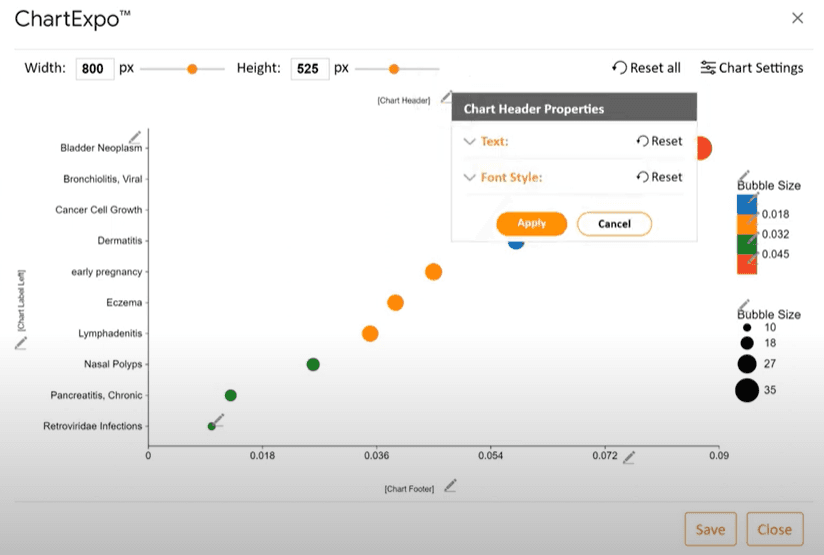824x555 pixels.
Task: Click the green legend color swatch
Action: click(x=747, y=244)
